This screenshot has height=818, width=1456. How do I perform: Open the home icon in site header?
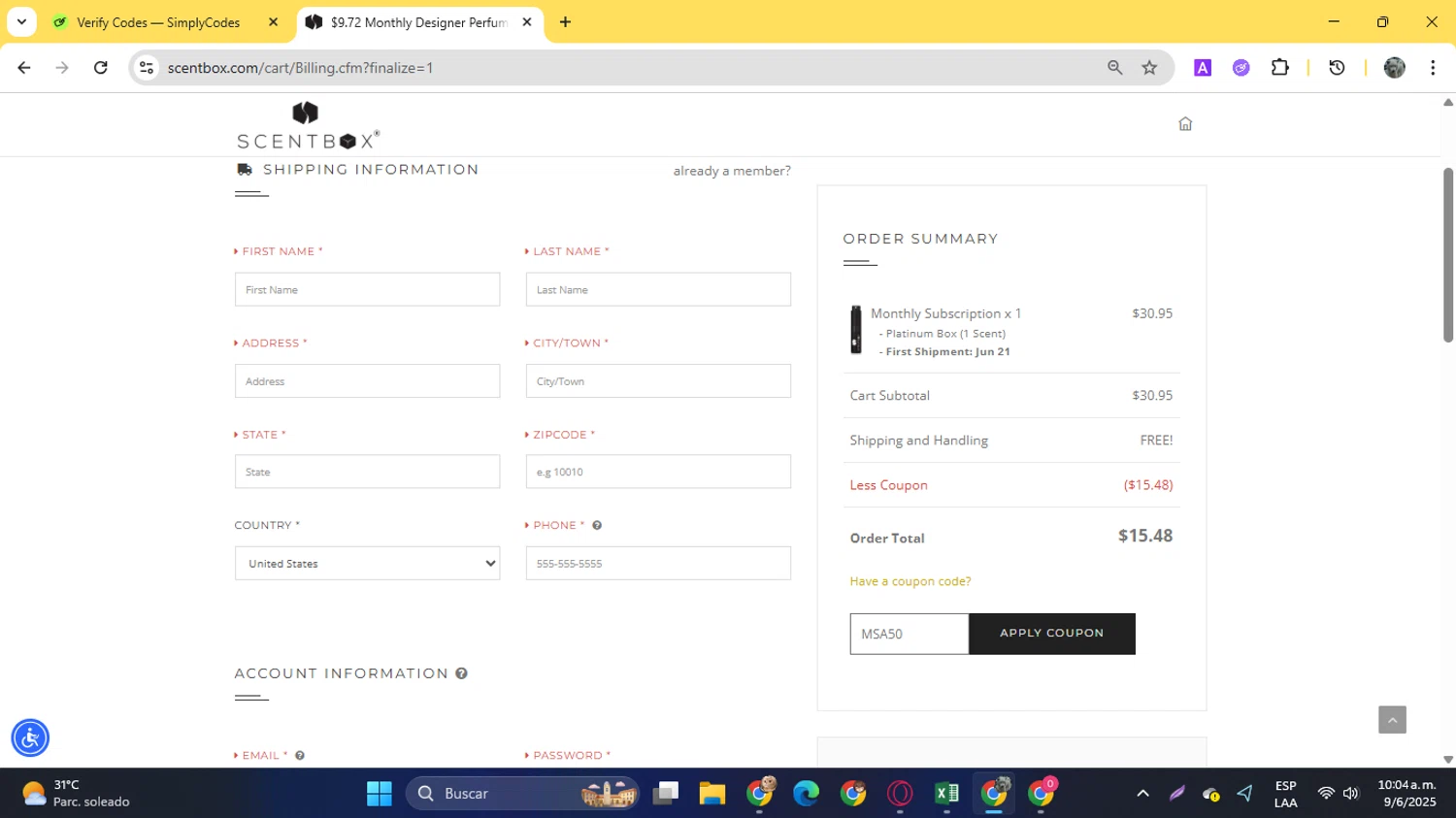(x=1185, y=124)
